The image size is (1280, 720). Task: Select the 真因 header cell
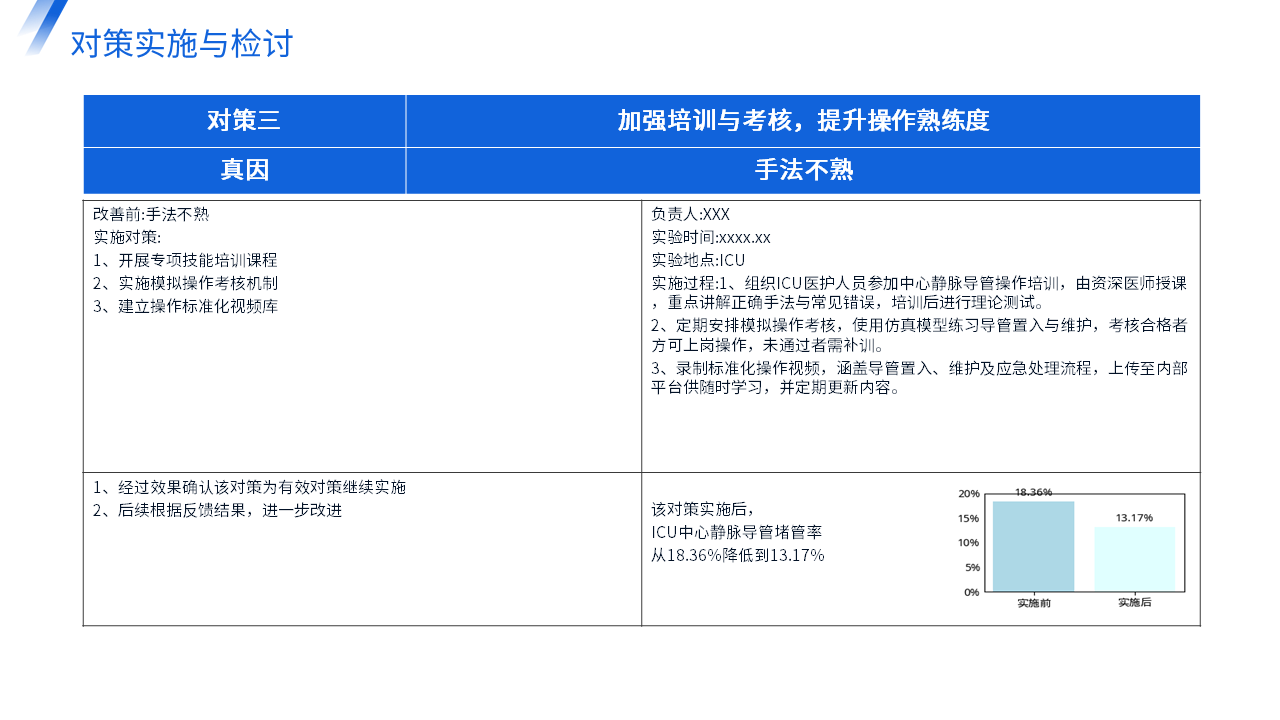tap(244, 171)
